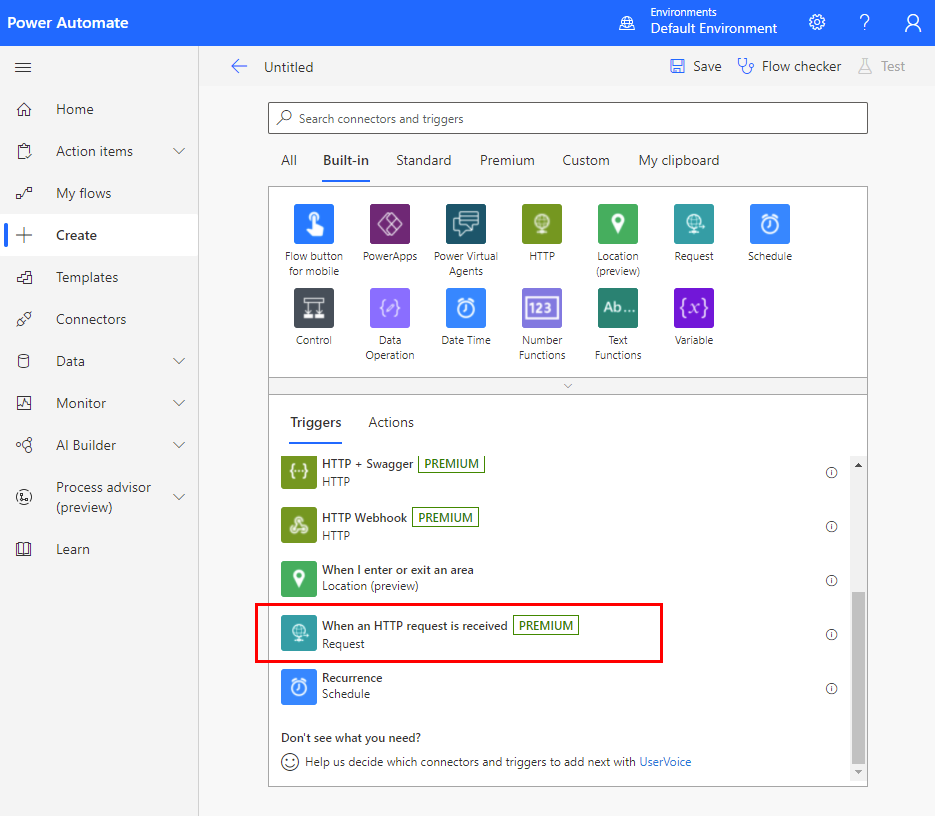Select the Built-in tab
Image resolution: width=935 pixels, height=816 pixels.
pyautogui.click(x=346, y=160)
